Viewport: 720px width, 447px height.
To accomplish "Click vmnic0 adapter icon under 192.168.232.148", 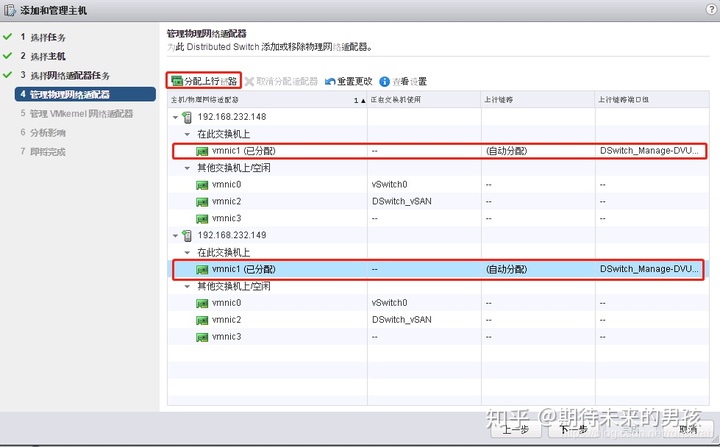I will [202, 185].
